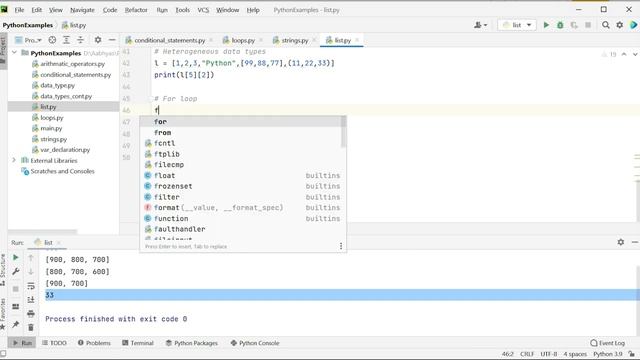Open Python Packages tool window

(x=192, y=343)
